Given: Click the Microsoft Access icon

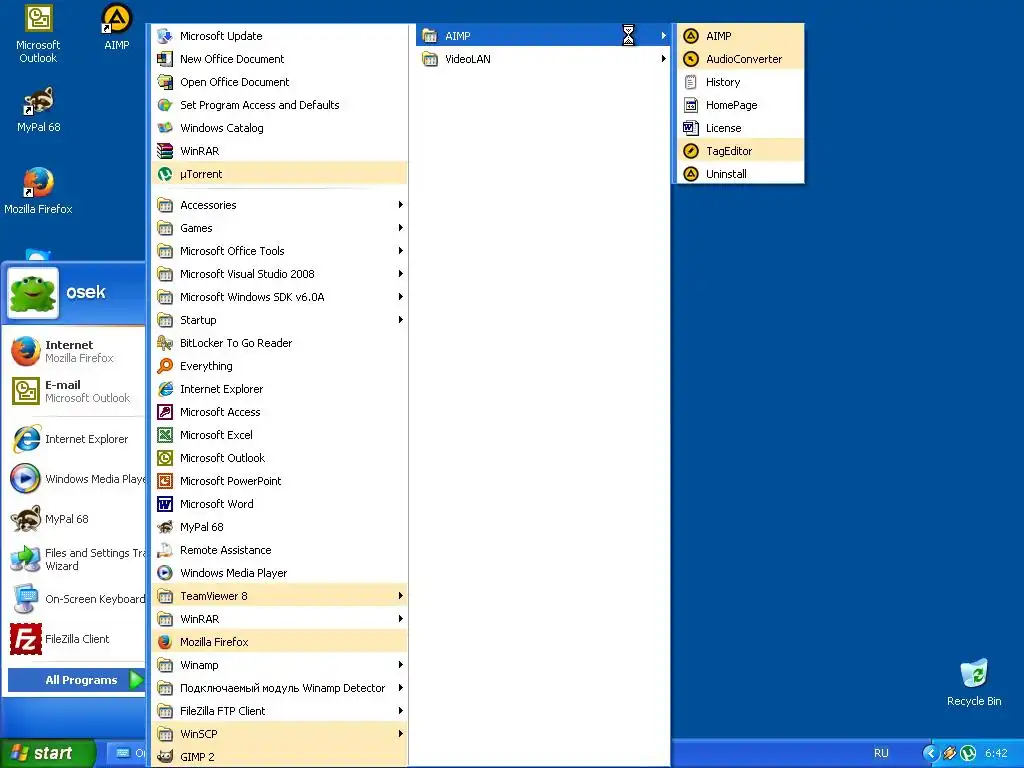Looking at the screenshot, I should [165, 412].
